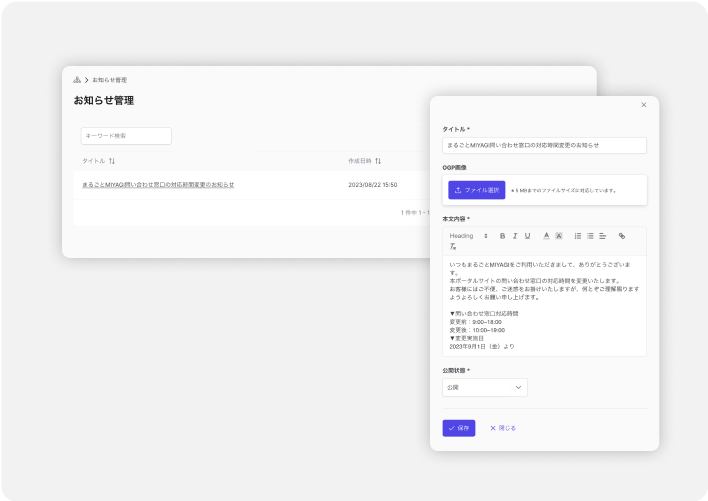This screenshot has width=708, height=501.
Task: Toggle underline formatting in editor toolbar
Action: 527,236
